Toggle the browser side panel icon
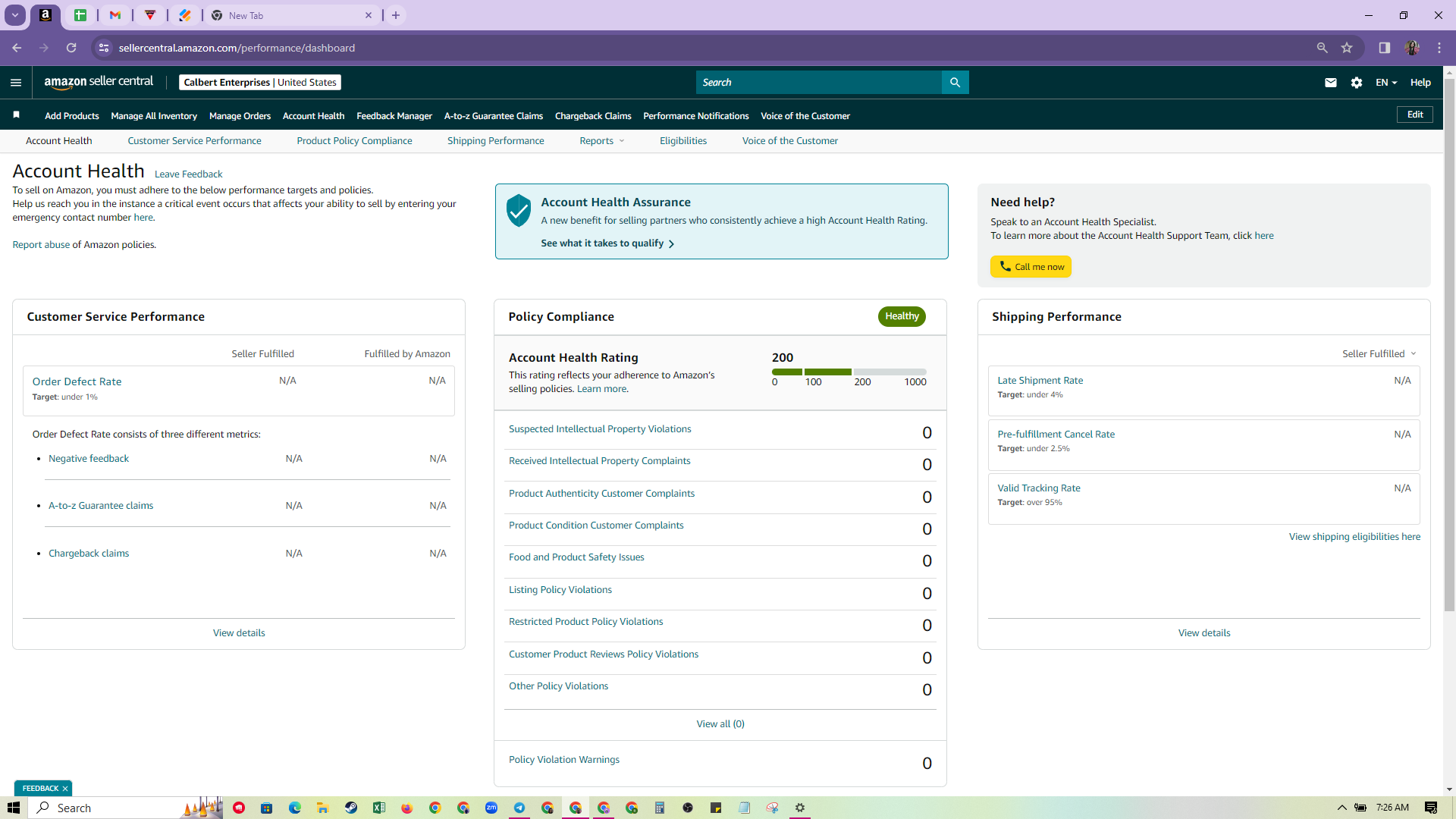This screenshot has width=1456, height=819. point(1385,48)
